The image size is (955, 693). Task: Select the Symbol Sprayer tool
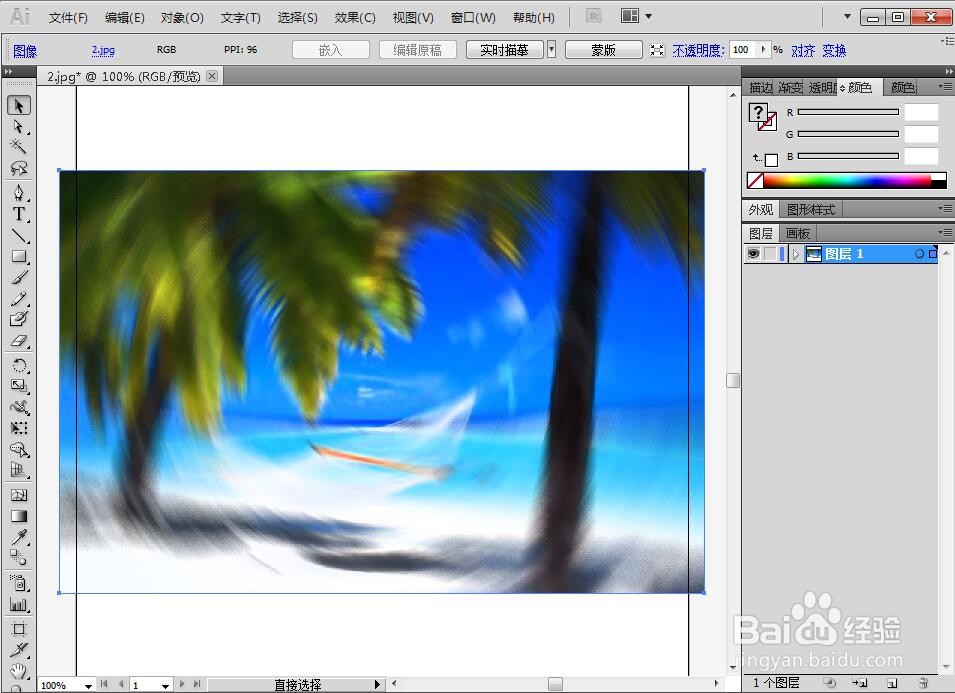[x=19, y=583]
